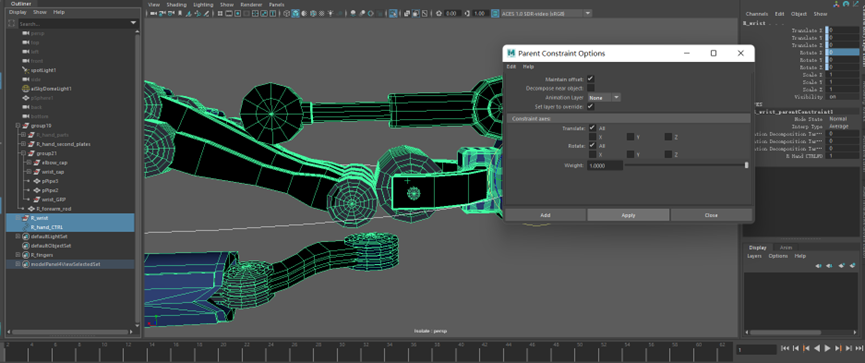Open the Panels menu in viewport
865x363 pixels.
click(276, 4)
